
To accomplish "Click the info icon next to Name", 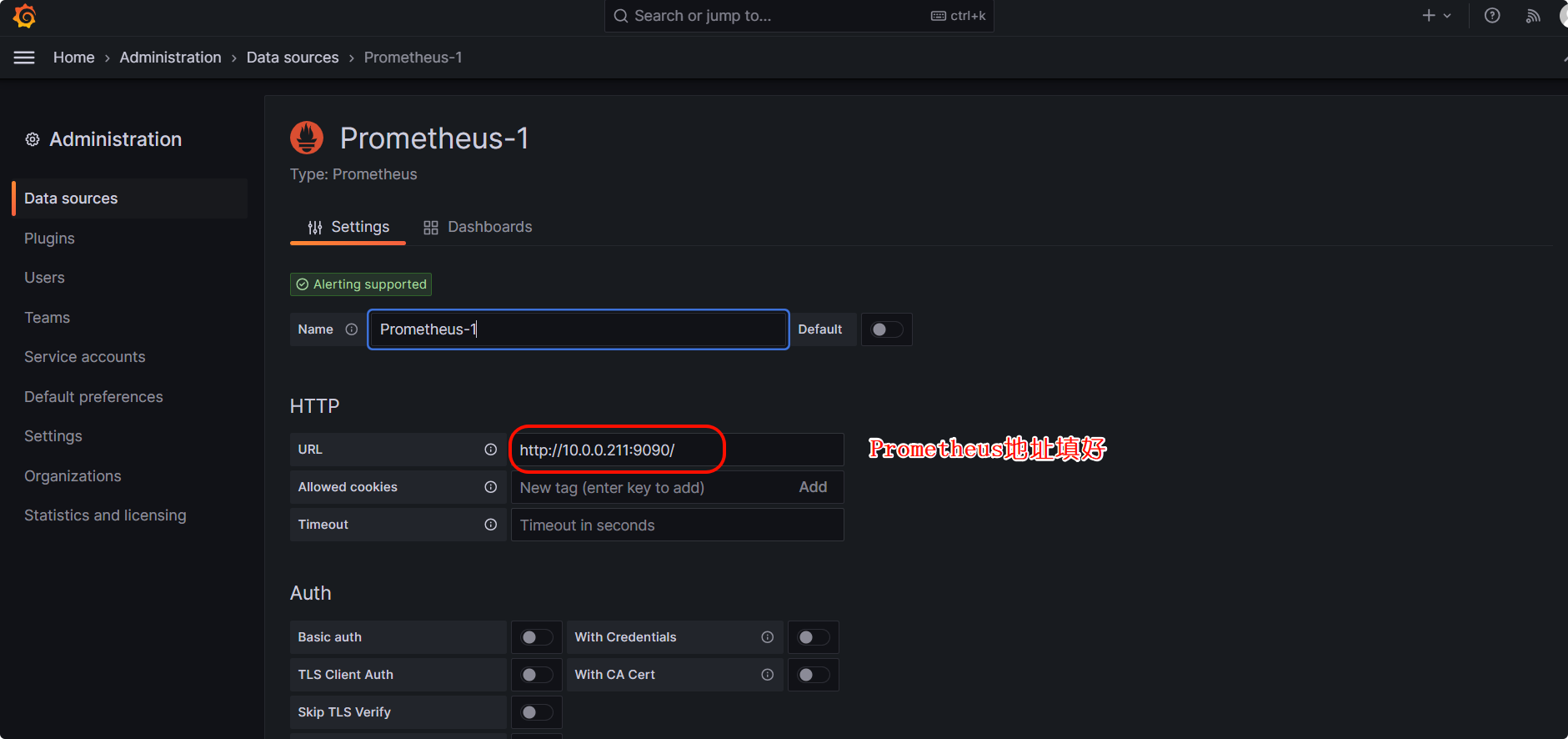I will click(352, 329).
